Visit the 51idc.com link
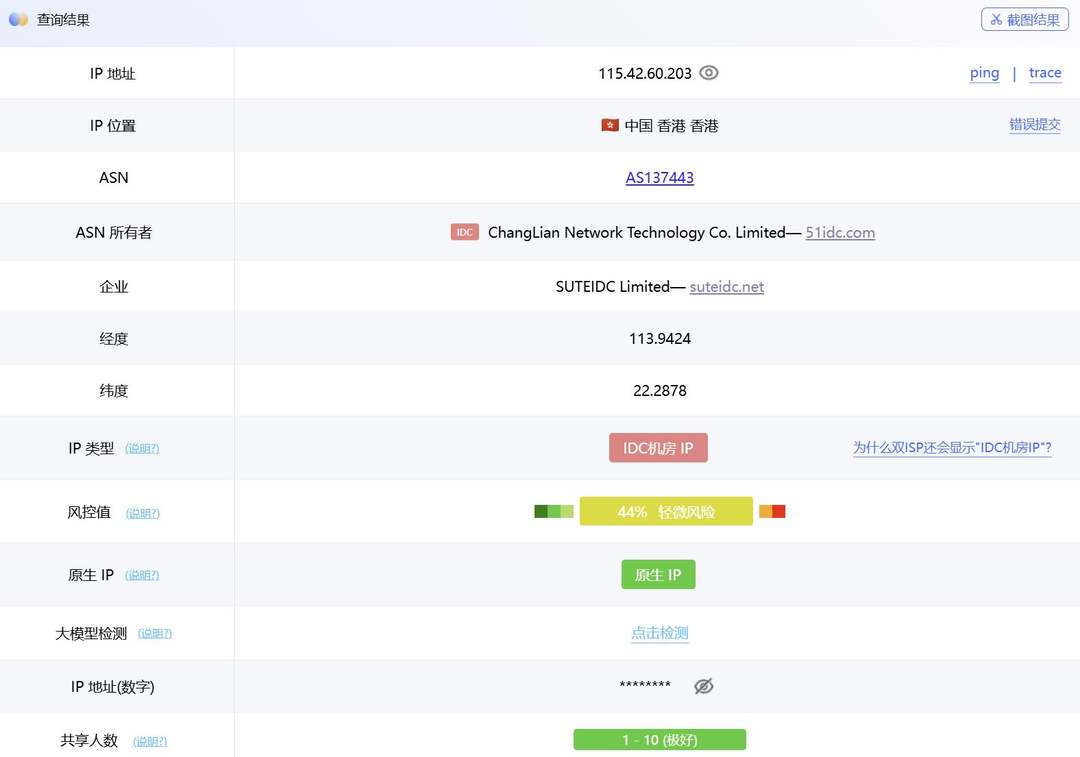The width and height of the screenshot is (1080, 757). coord(840,233)
